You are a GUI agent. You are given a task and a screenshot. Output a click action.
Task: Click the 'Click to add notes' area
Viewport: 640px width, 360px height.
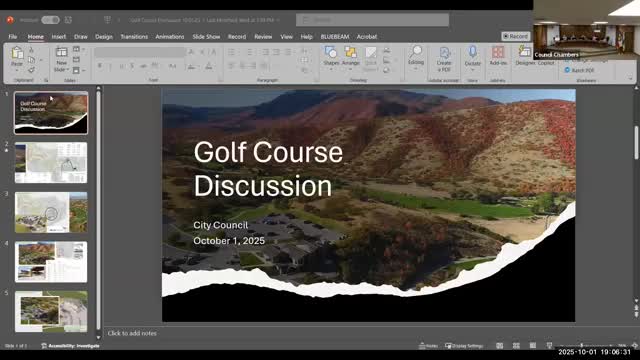pos(132,333)
